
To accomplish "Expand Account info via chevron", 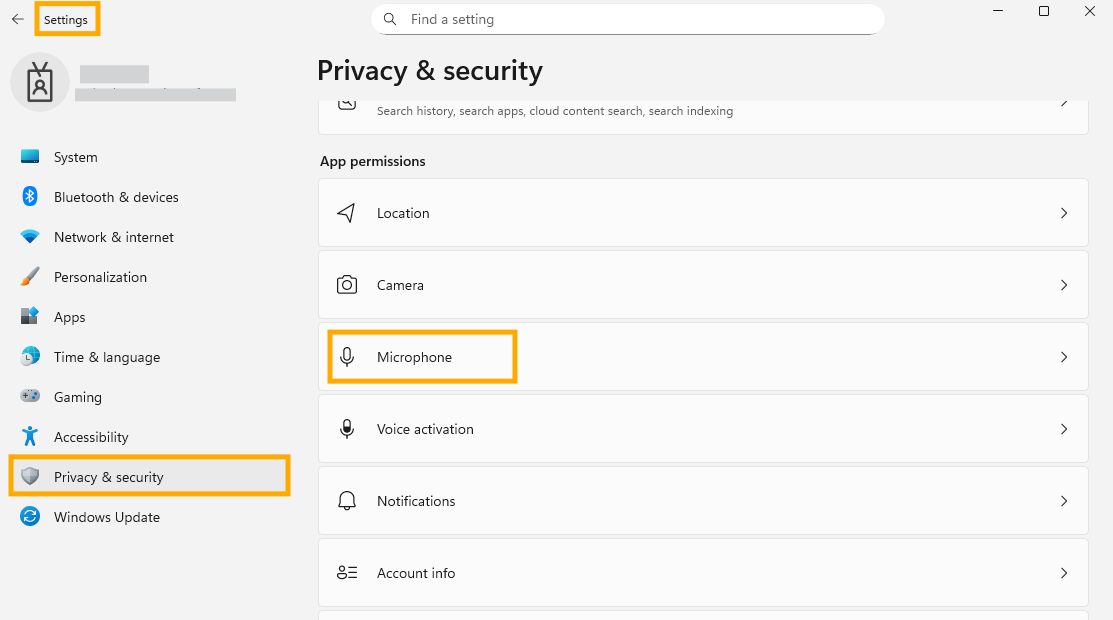I will pos(1063,573).
